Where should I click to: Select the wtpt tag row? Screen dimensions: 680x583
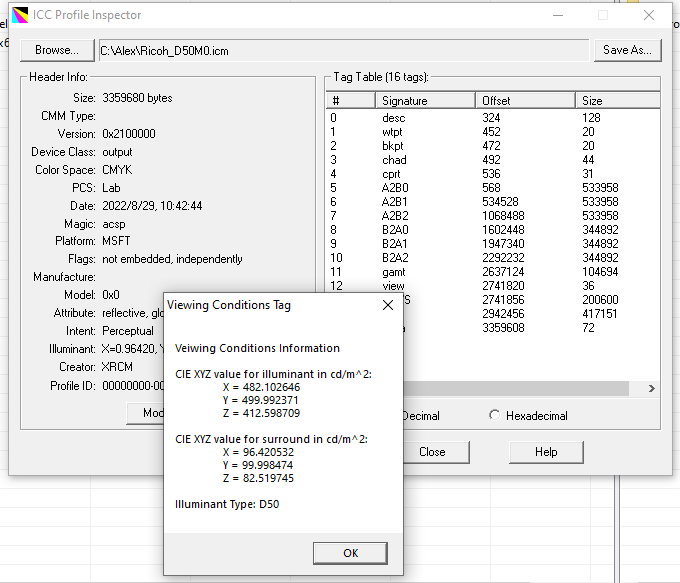tap(393, 132)
